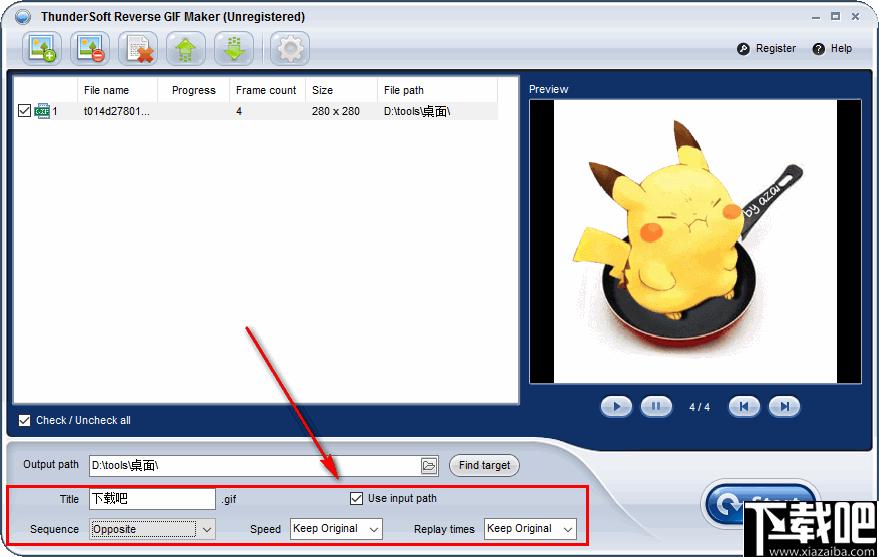Play the GIF preview
Viewport: 879px width, 557px height.
[x=616, y=407]
